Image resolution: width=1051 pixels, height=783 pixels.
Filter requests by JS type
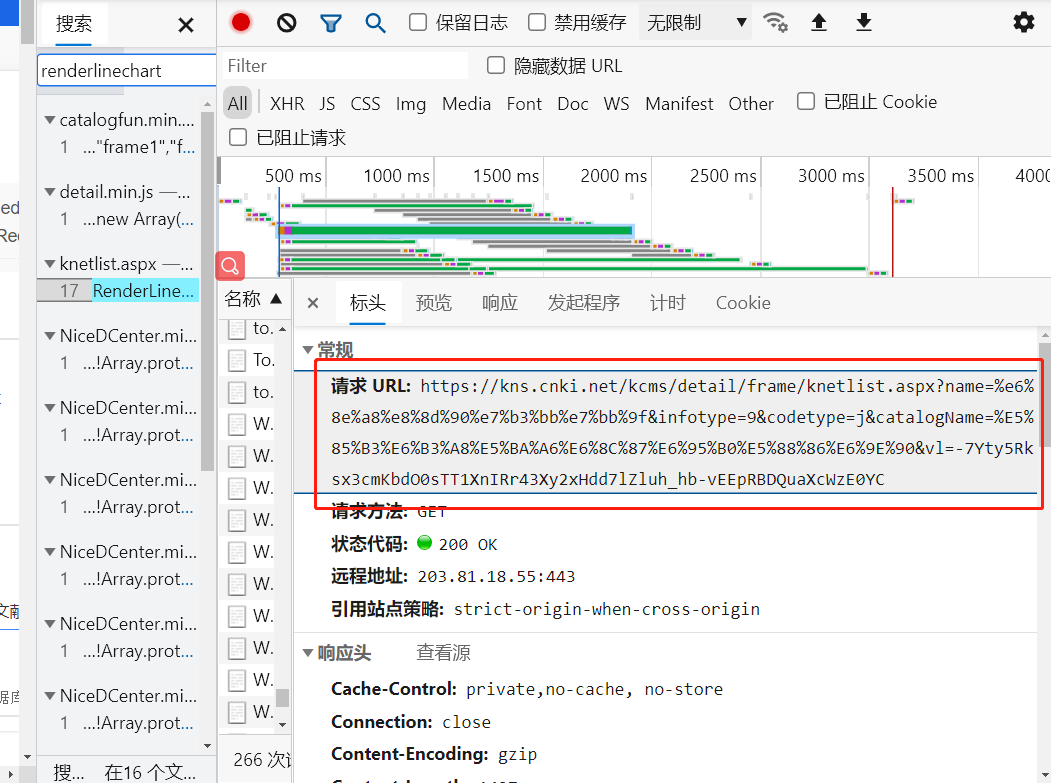pyautogui.click(x=327, y=104)
